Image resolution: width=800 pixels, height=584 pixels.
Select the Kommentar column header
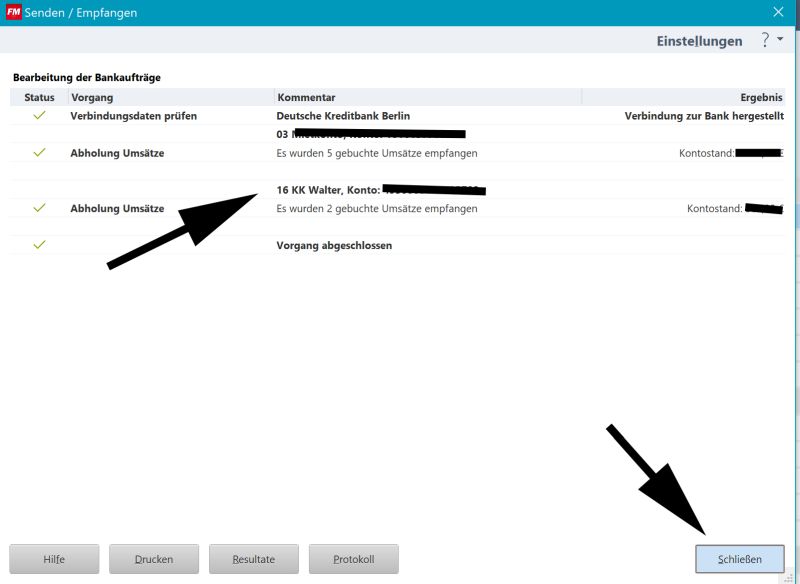point(428,97)
